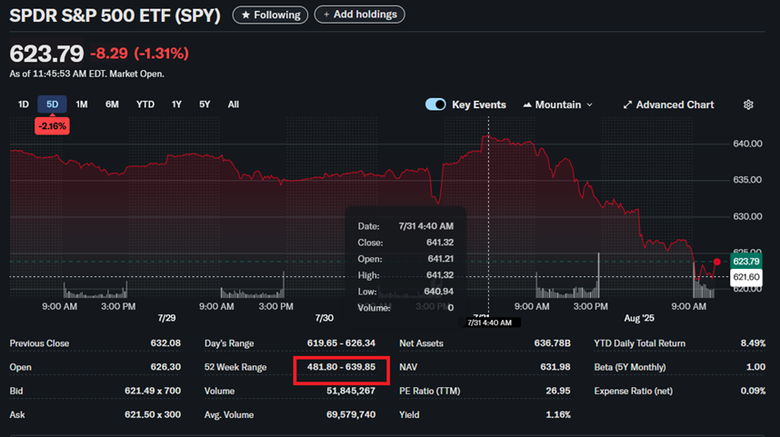Image resolution: width=780 pixels, height=437 pixels.
Task: Click the Ask value 621.50 x 300
Action: point(153,415)
